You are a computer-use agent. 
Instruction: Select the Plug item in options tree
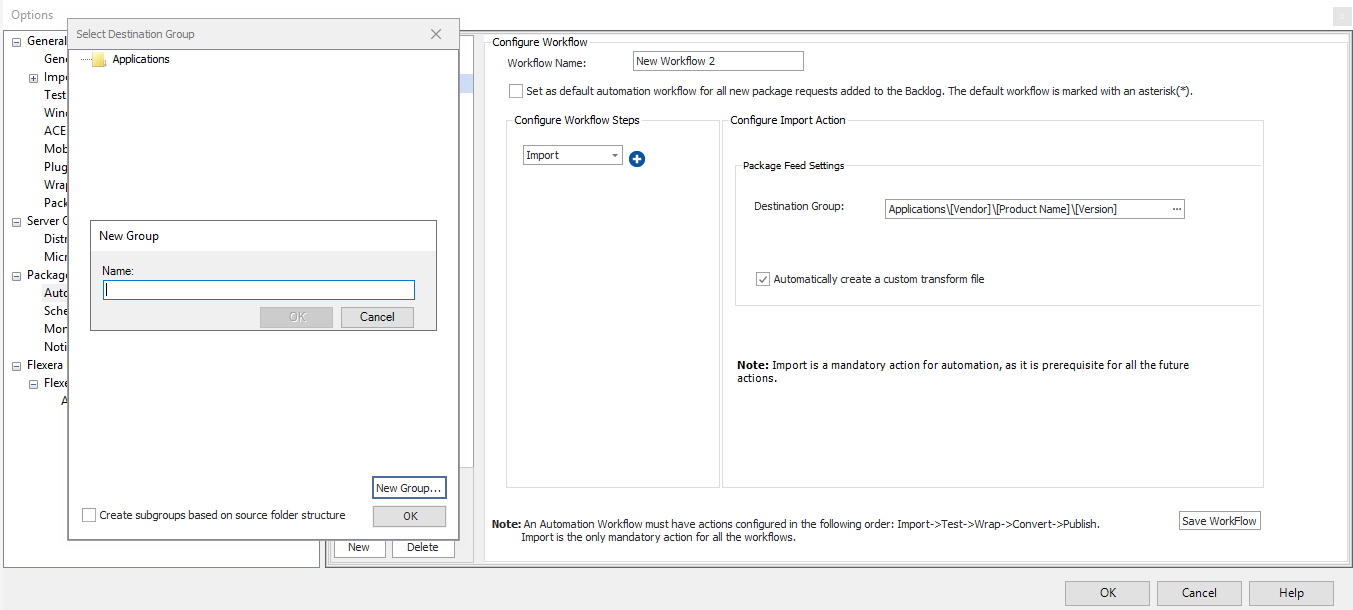pyautogui.click(x=55, y=168)
